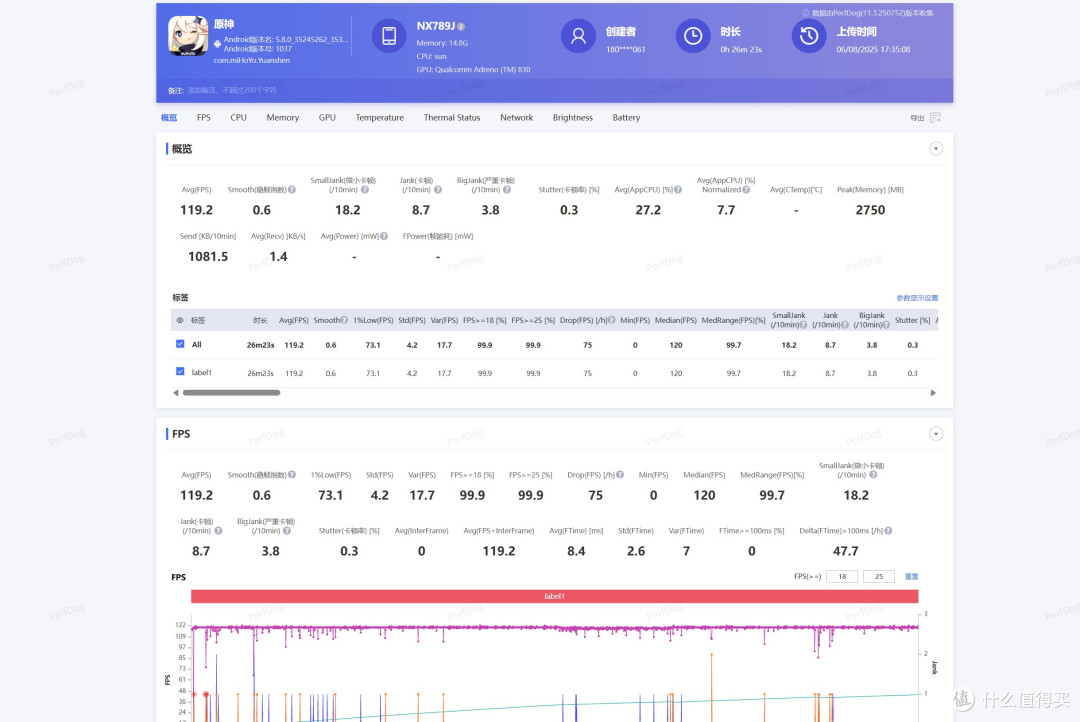The width and height of the screenshot is (1080, 722).
Task: Open Avg(AppCPU) Normalized help icon
Action: tap(746, 189)
